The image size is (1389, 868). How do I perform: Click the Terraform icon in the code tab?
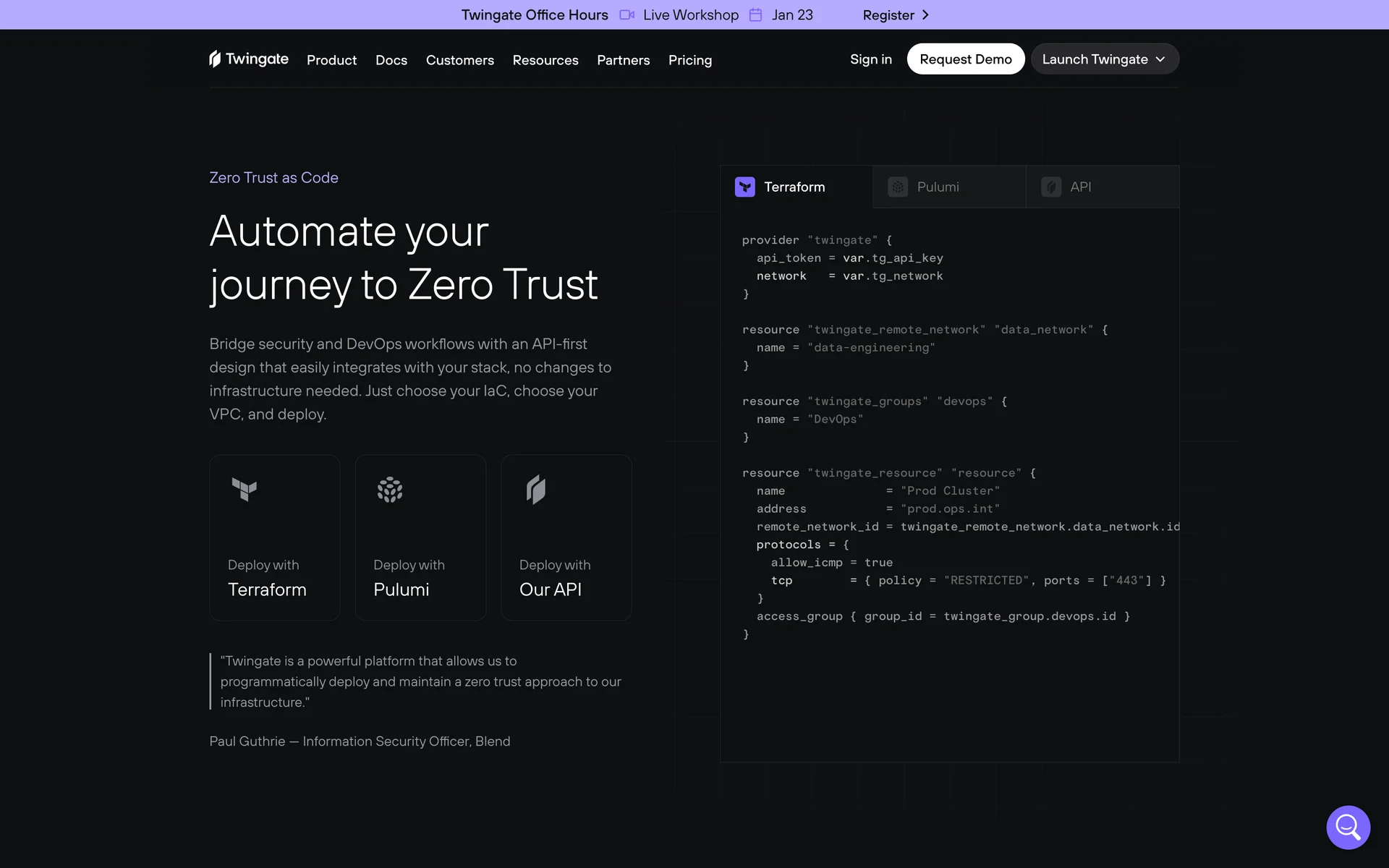click(x=744, y=187)
